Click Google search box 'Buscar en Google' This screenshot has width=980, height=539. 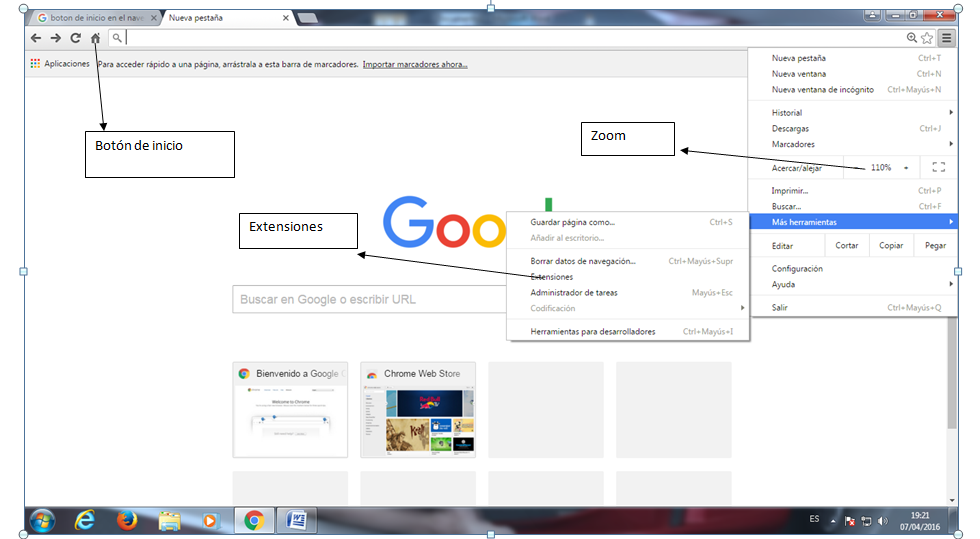pos(369,300)
